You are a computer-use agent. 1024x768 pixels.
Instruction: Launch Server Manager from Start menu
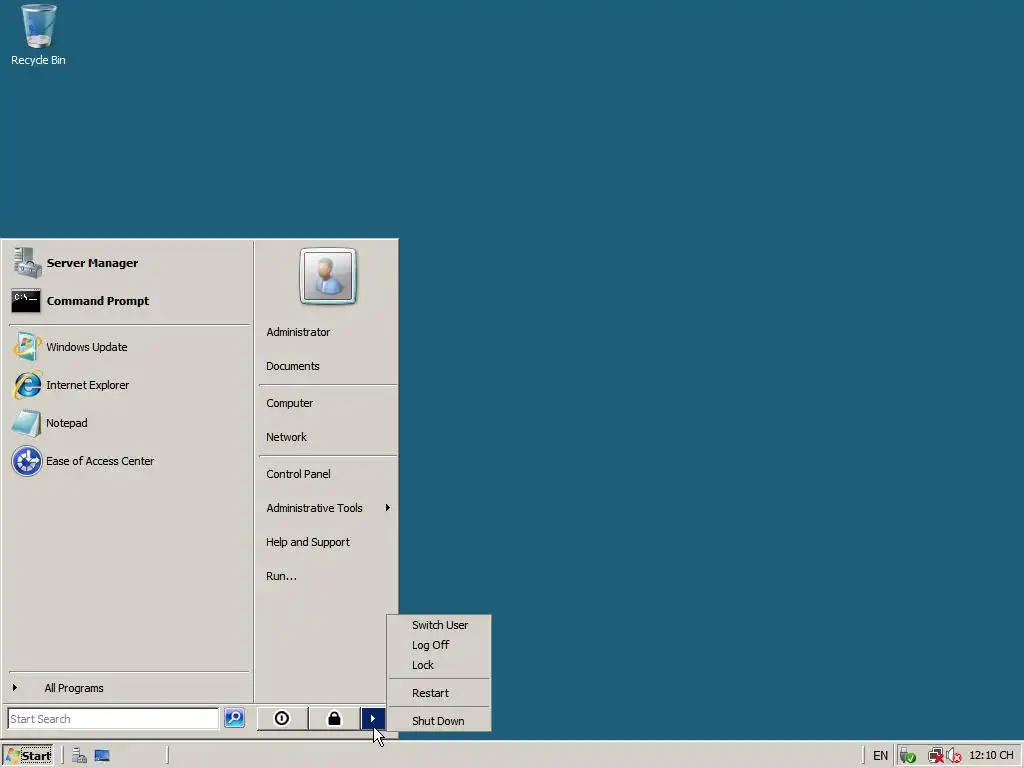pos(129,263)
